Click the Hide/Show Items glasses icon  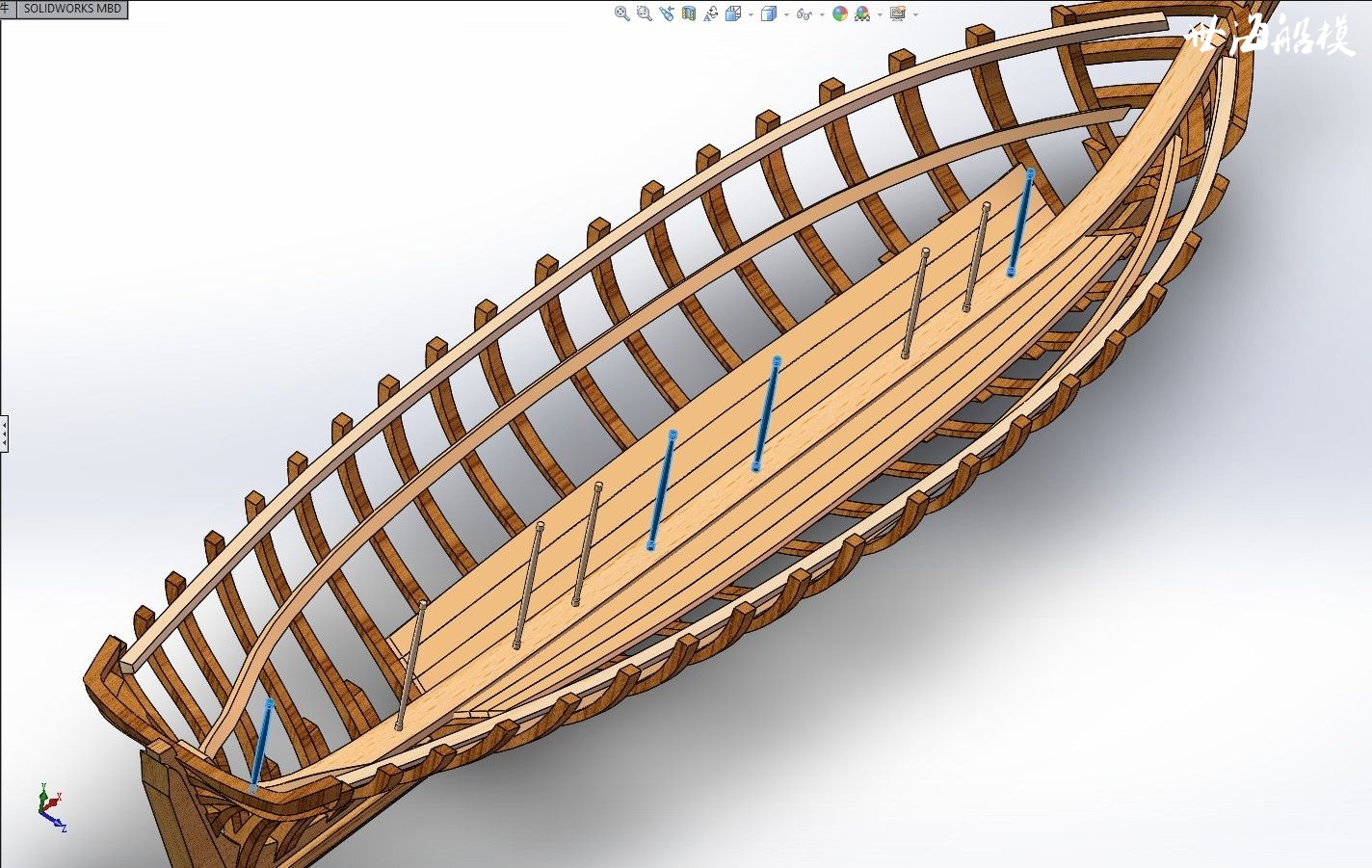click(x=805, y=14)
